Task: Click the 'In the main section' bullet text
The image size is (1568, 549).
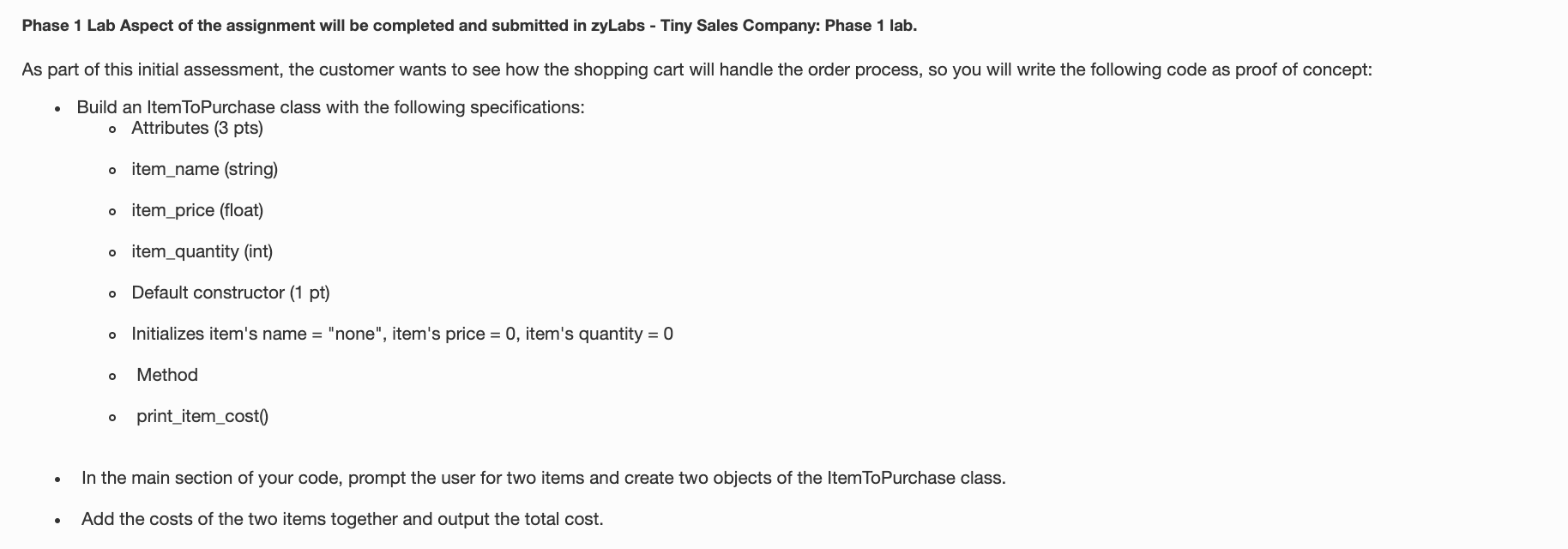Action: pos(544,478)
